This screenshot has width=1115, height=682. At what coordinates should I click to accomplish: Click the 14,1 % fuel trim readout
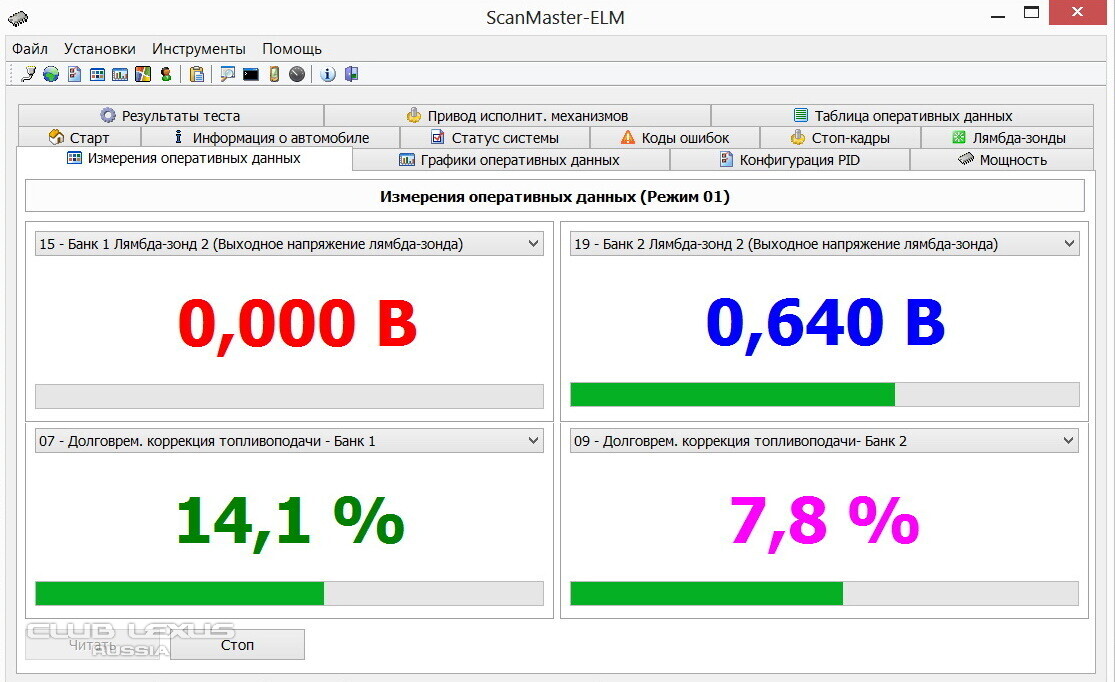tap(289, 521)
